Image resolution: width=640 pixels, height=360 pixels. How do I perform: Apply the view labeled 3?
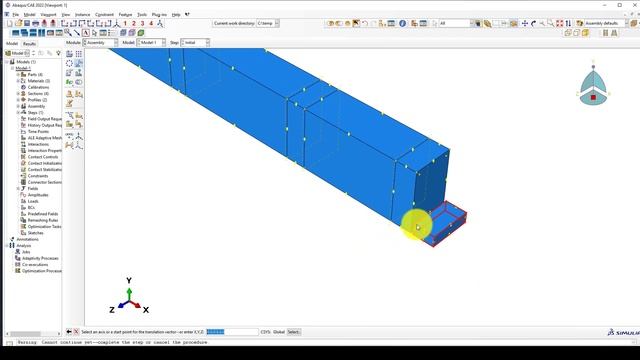tap(142, 24)
